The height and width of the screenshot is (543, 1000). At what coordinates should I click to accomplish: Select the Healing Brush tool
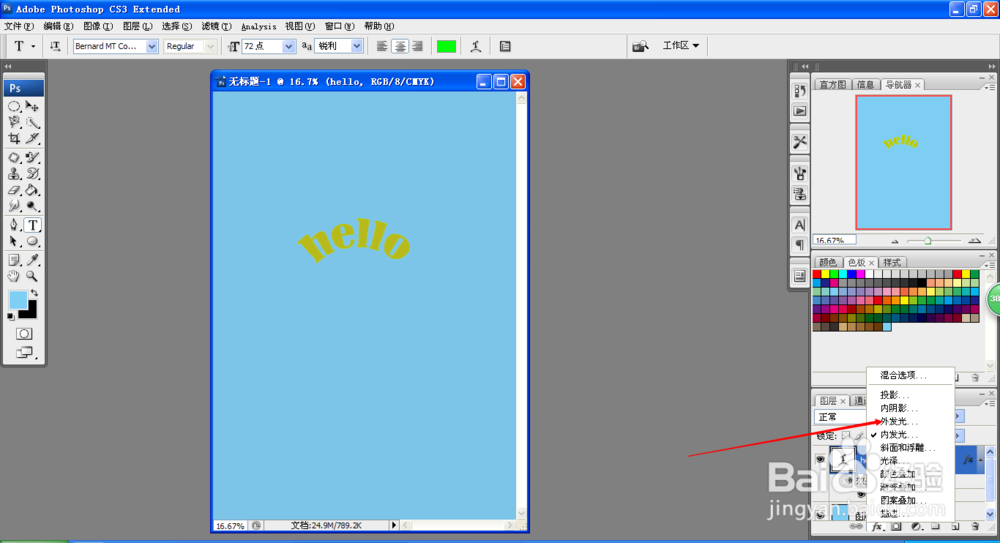coord(14,158)
